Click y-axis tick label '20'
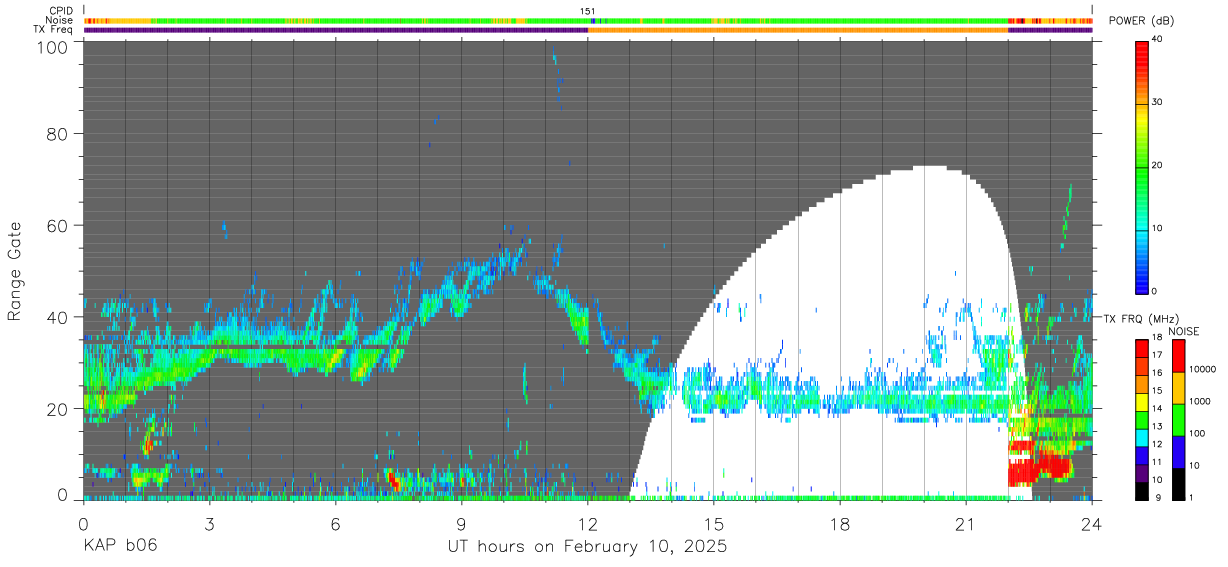Image resolution: width=1228 pixels, height=567 pixels. (x=58, y=408)
